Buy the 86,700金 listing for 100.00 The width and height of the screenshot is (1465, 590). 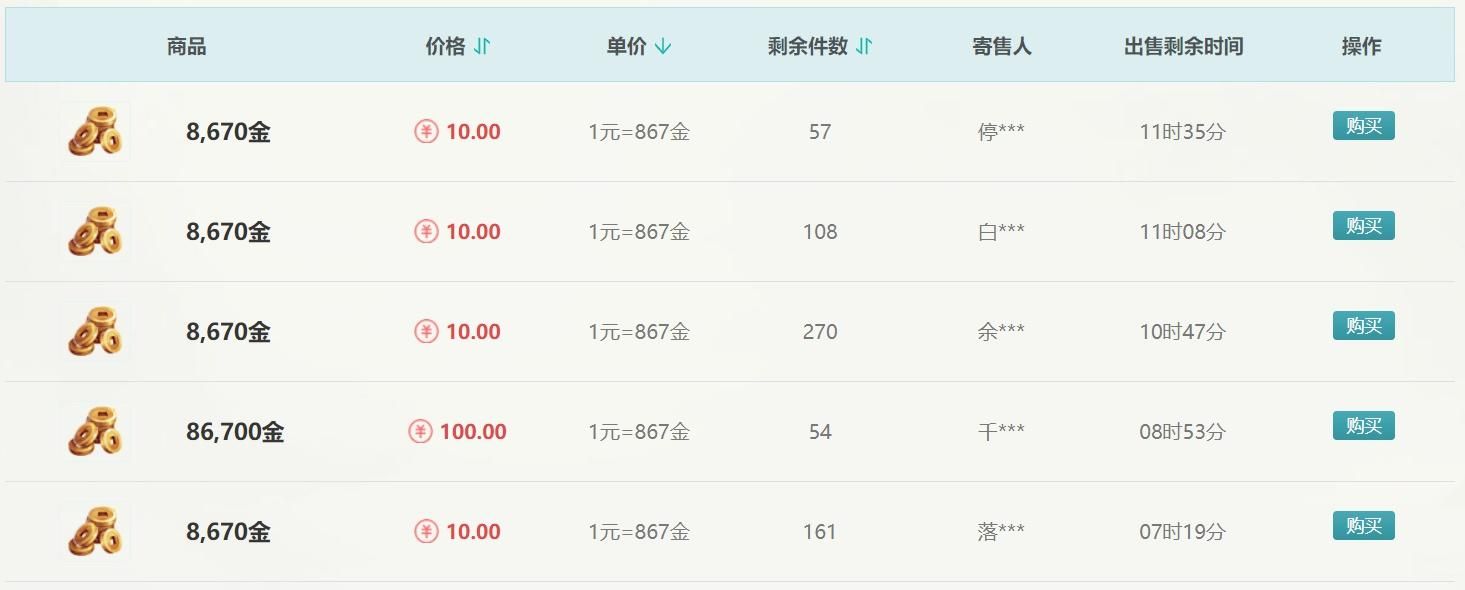1363,426
